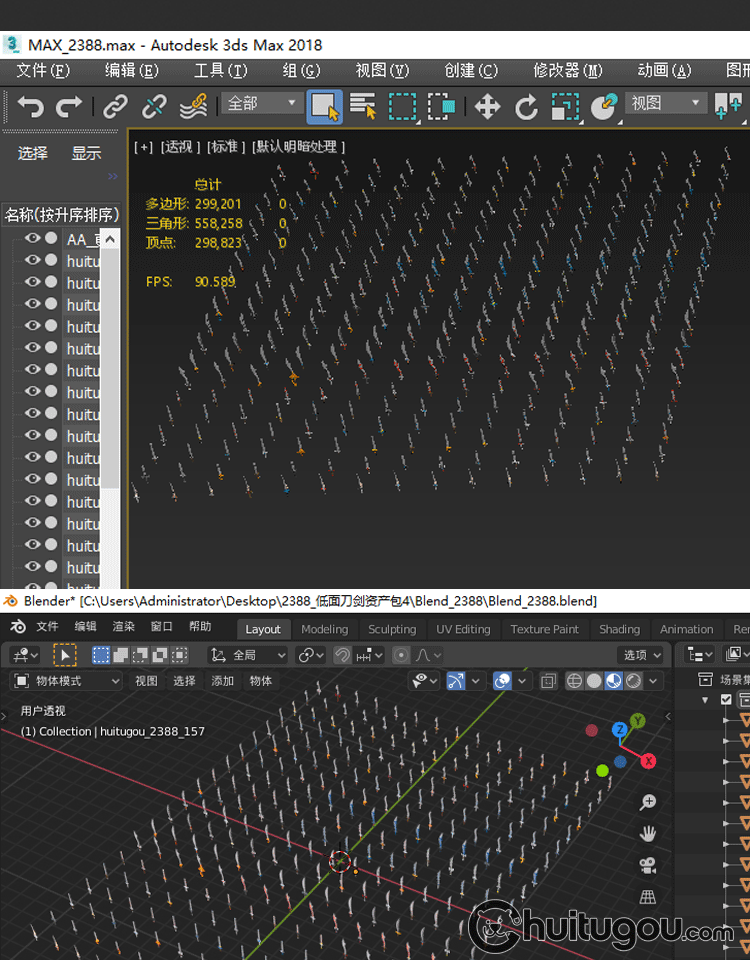Screen dimensions: 750x960
Task: Activate the Select Object tool in 3ds Max
Action: (x=324, y=106)
